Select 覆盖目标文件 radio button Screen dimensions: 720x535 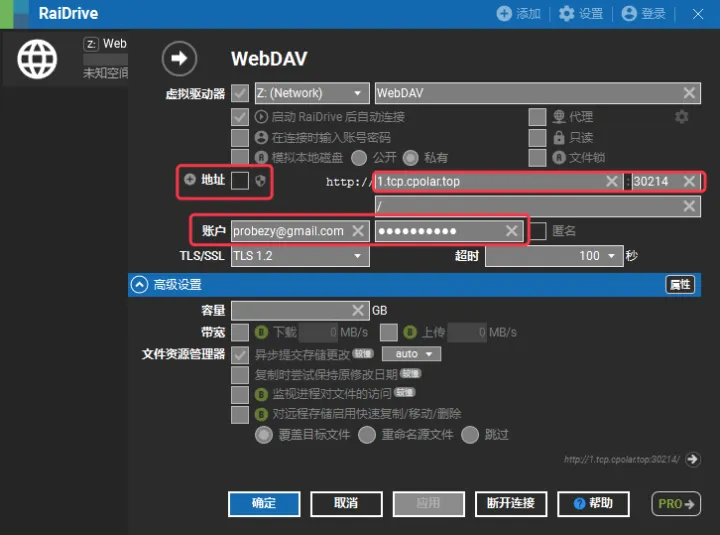coord(264,434)
